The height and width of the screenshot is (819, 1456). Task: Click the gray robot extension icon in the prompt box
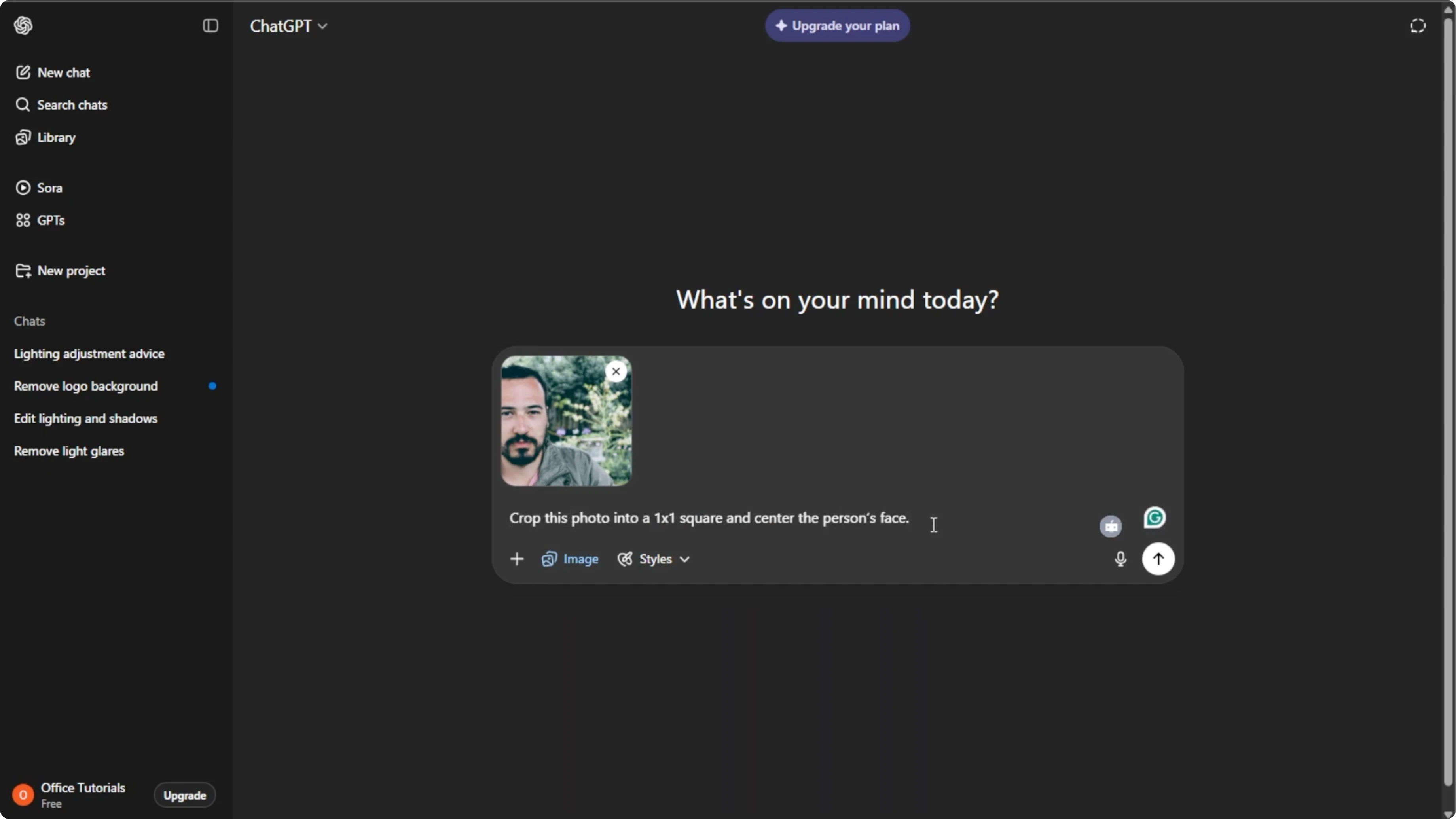1110,526
